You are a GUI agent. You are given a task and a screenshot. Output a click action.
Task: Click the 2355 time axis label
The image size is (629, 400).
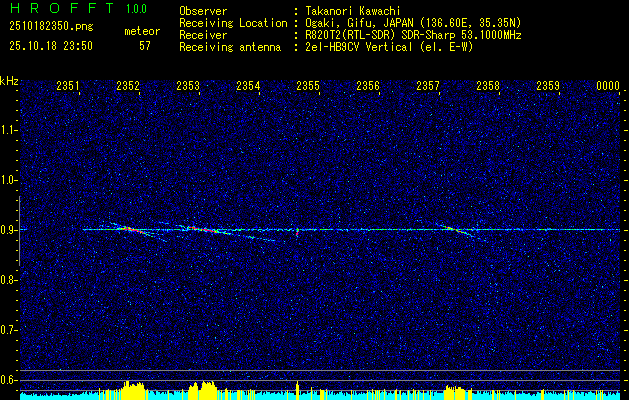pos(308,85)
